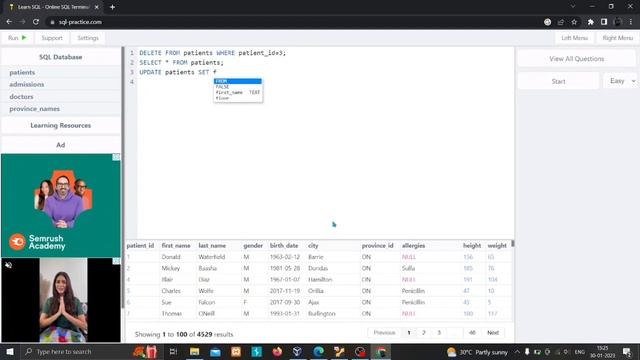Open the taskbar clock and date
Viewport: 640px width, 360px height.
coord(602,352)
